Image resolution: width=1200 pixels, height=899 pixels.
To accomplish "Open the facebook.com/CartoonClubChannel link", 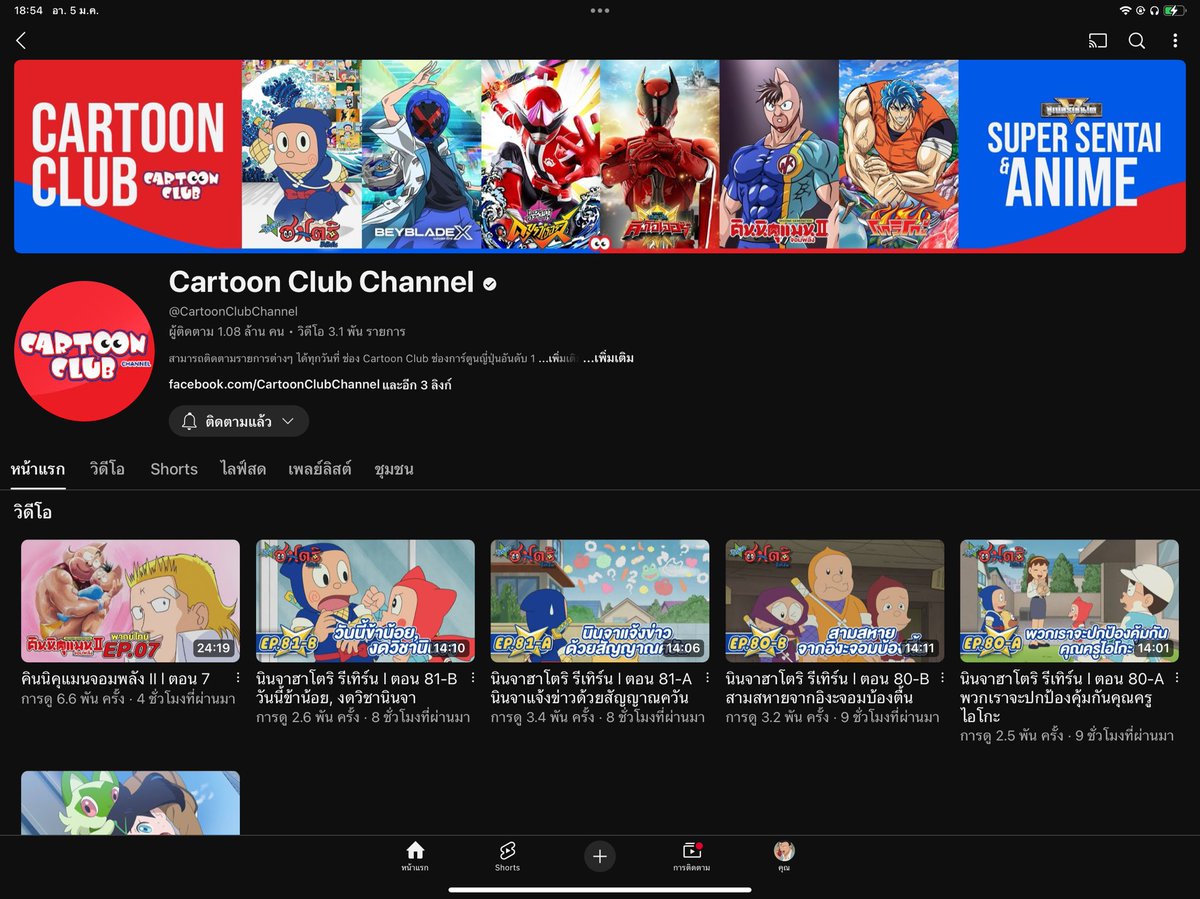I will click(x=274, y=385).
